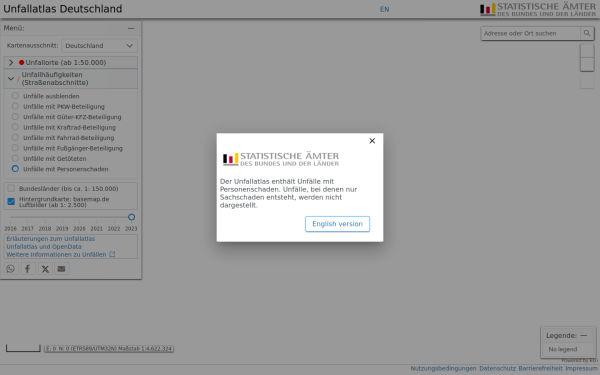This screenshot has height=375, width=600.
Task: Switch language via the EN link
Action: [385, 9]
